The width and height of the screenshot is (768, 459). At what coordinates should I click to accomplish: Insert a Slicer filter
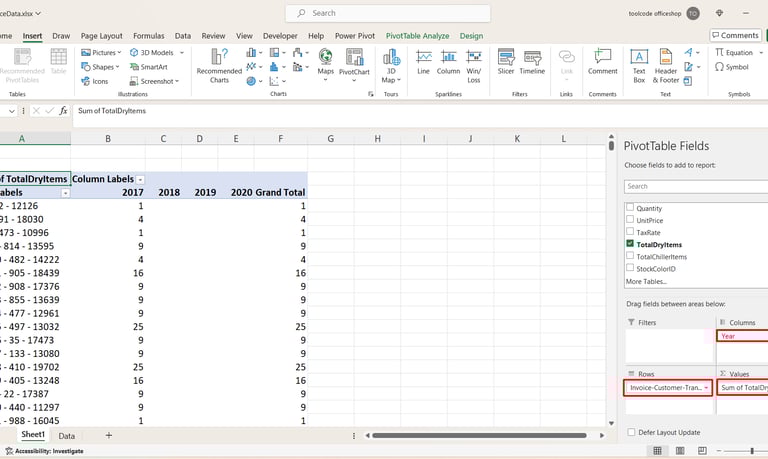click(505, 62)
